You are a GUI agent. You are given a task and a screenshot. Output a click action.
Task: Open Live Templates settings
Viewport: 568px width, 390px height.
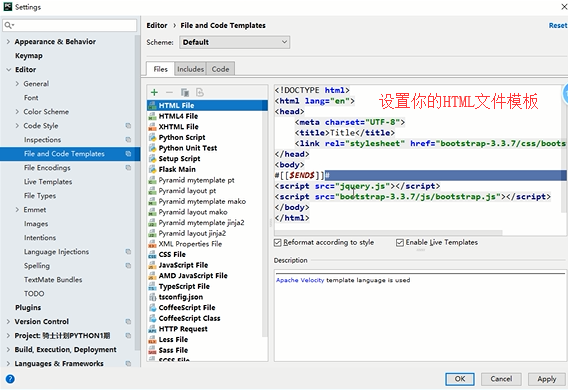click(x=48, y=182)
